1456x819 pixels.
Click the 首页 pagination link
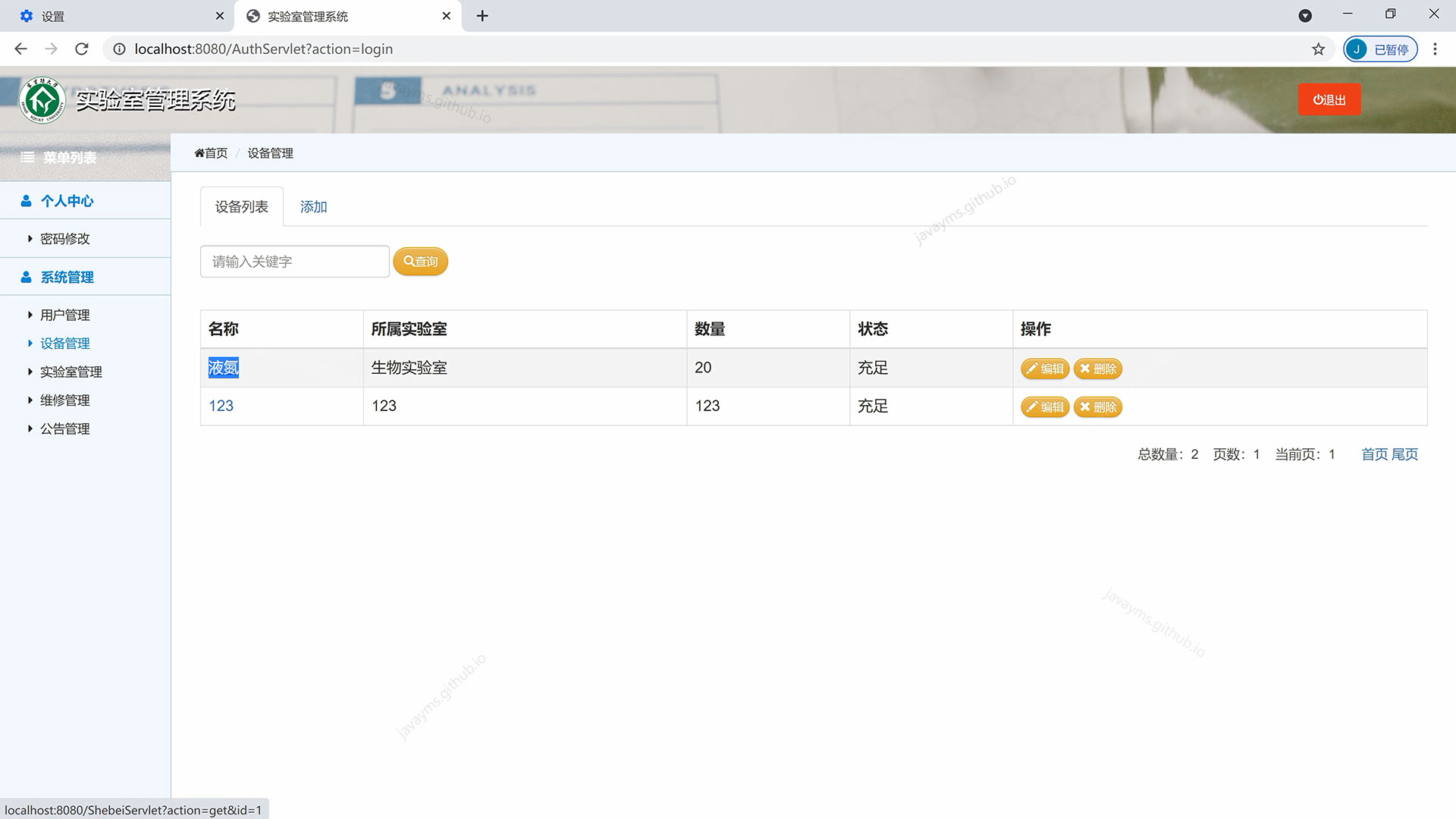1375,454
